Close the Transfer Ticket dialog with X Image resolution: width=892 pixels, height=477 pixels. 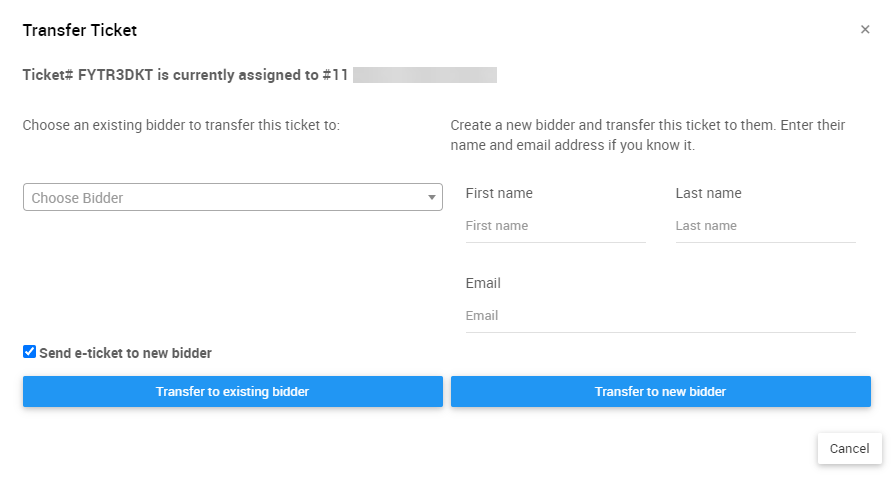pyautogui.click(x=865, y=30)
